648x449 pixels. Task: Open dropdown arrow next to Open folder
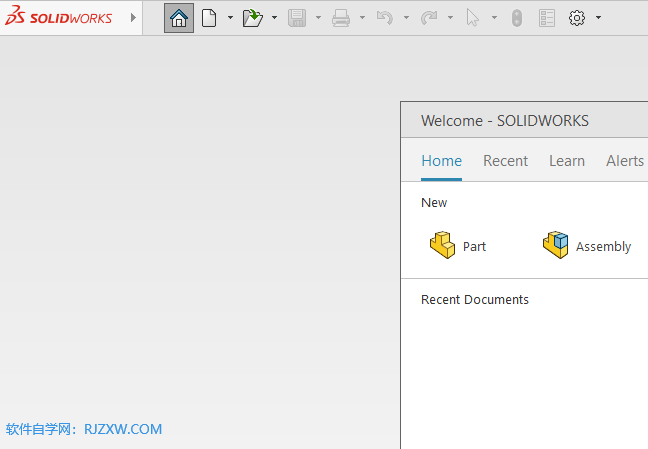click(x=274, y=18)
